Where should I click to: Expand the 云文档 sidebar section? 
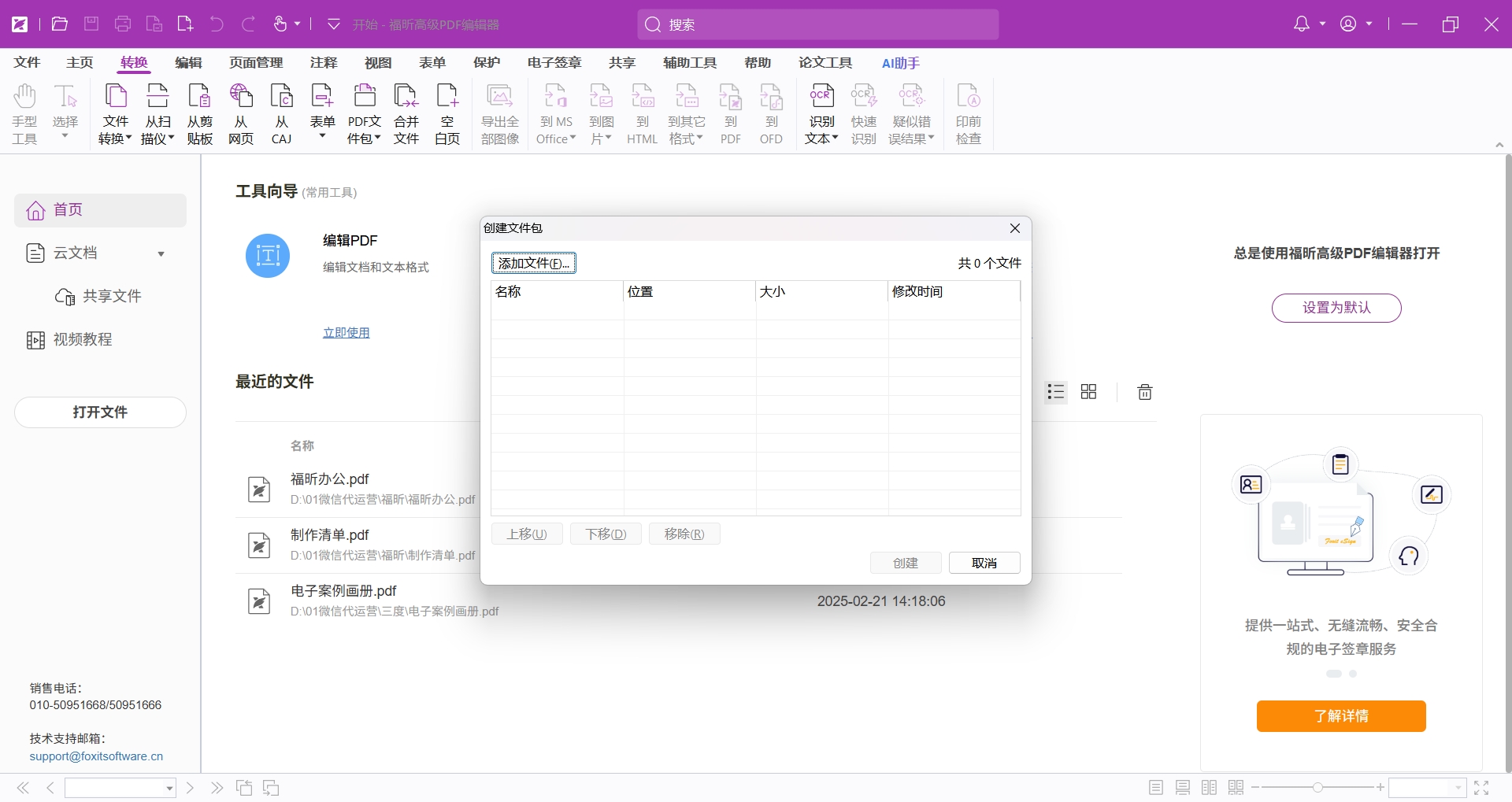[161, 253]
